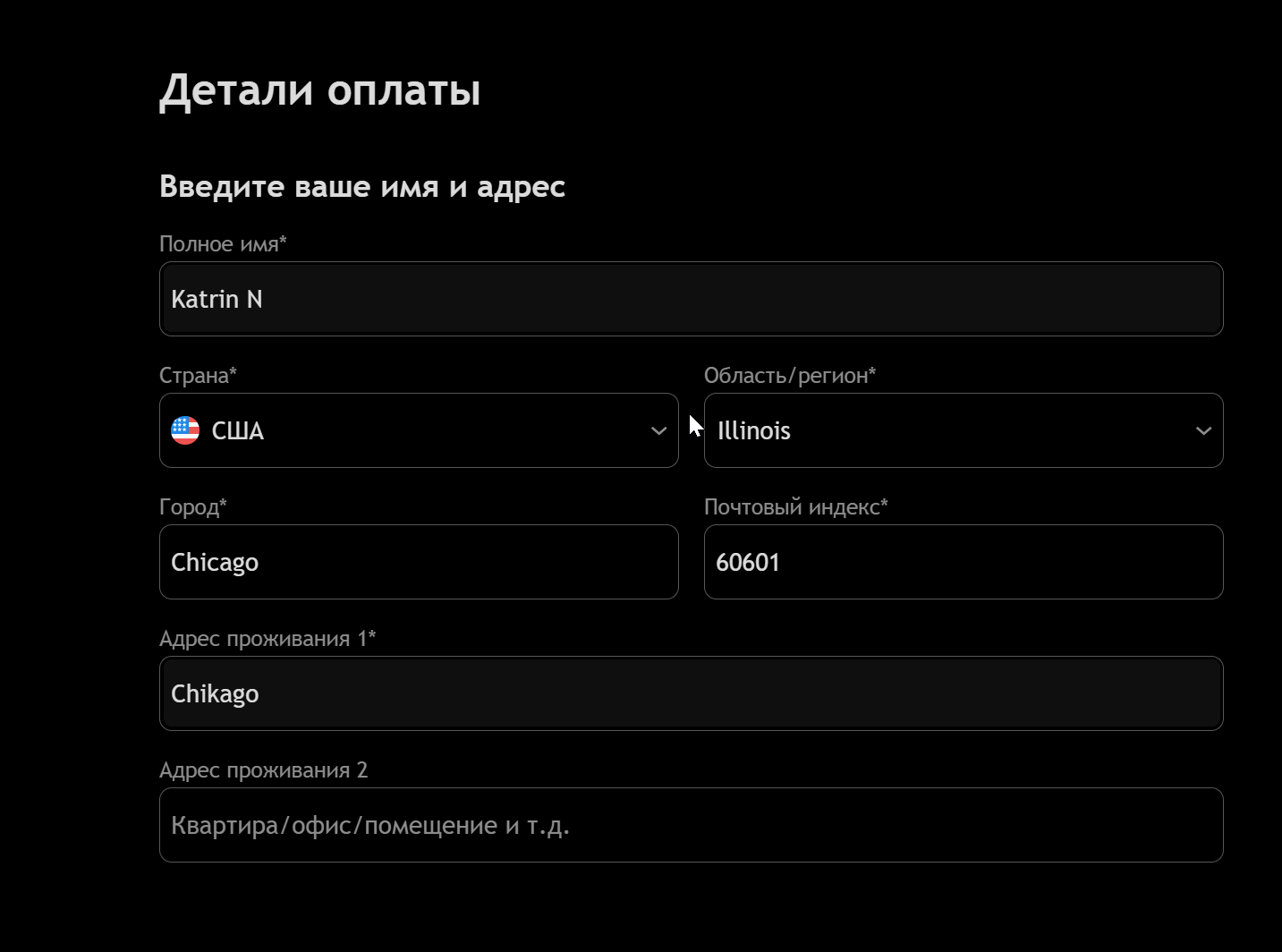Image resolution: width=1282 pixels, height=952 pixels.
Task: Click the Почтовый индекс* label
Action: [796, 507]
